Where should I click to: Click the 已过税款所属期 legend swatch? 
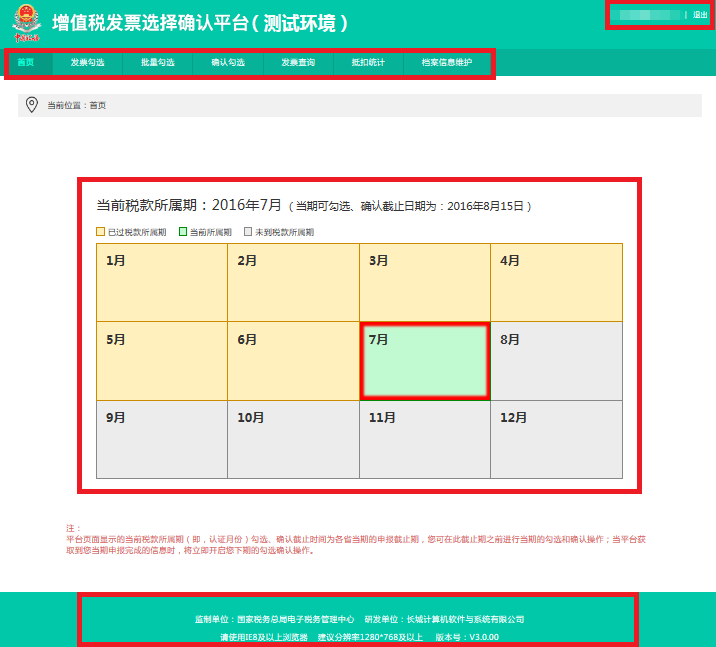point(100,232)
